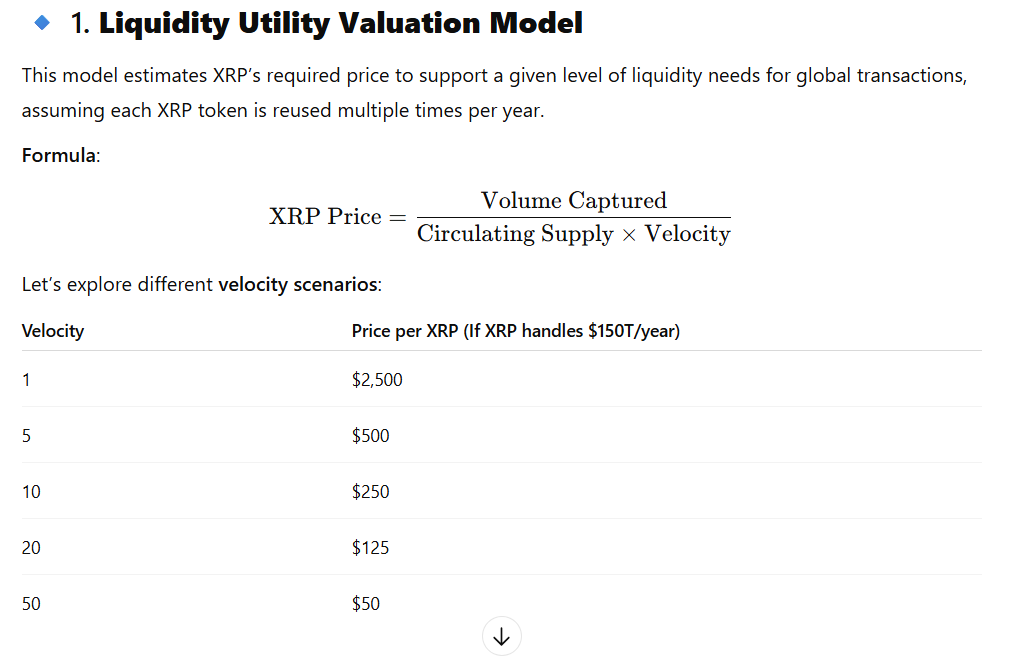This screenshot has height=660, width=1029.
Task: Click the Liquidity Utility Valuation Model heading
Action: click(x=340, y=23)
